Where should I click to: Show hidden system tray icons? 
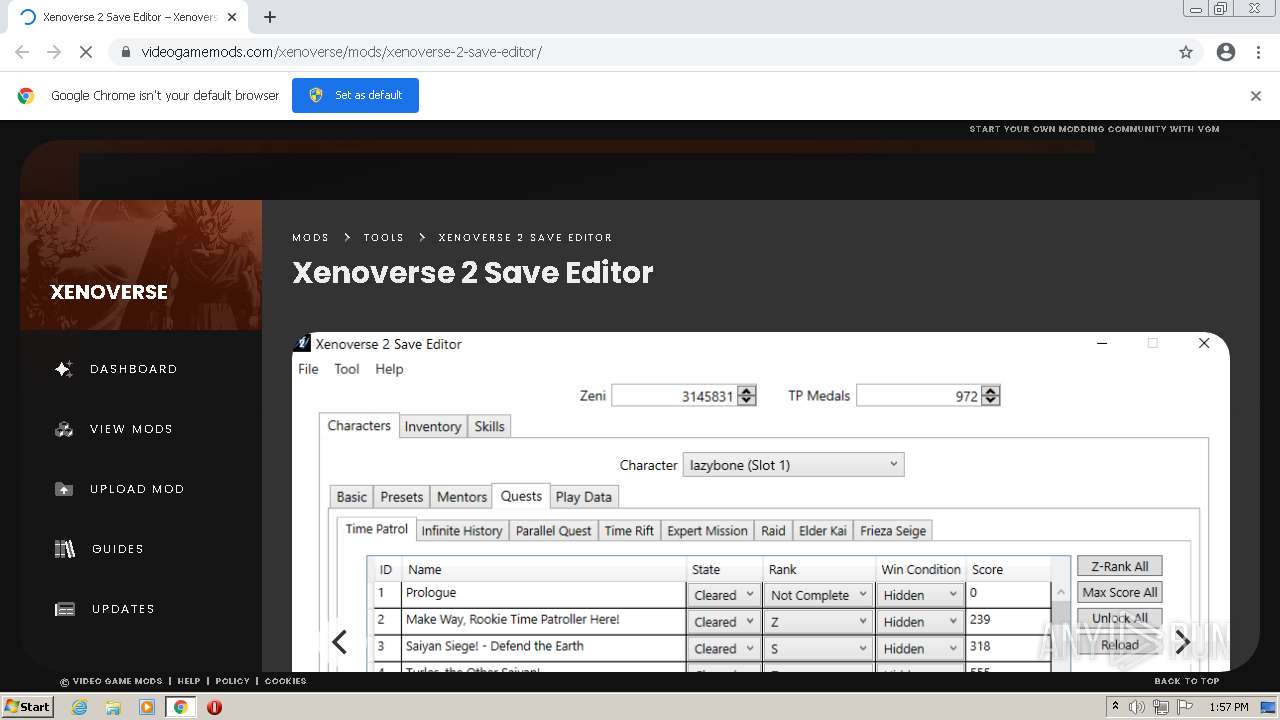1116,707
